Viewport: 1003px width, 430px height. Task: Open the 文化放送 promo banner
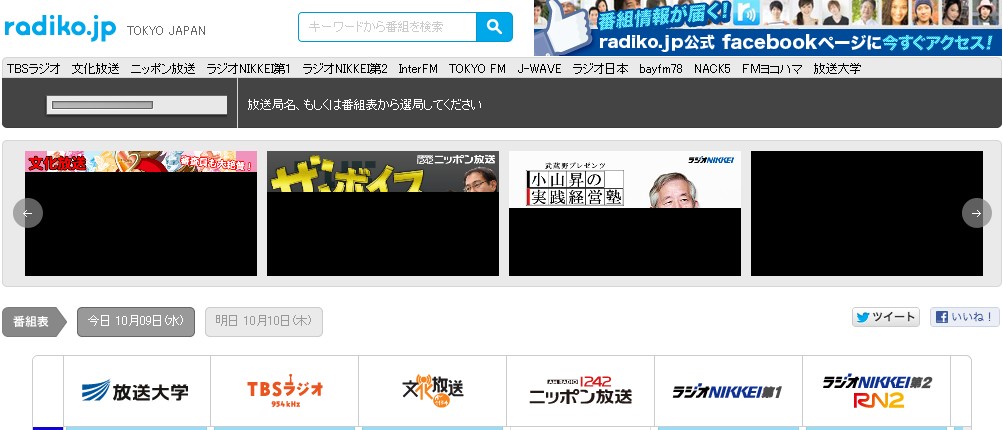point(141,213)
